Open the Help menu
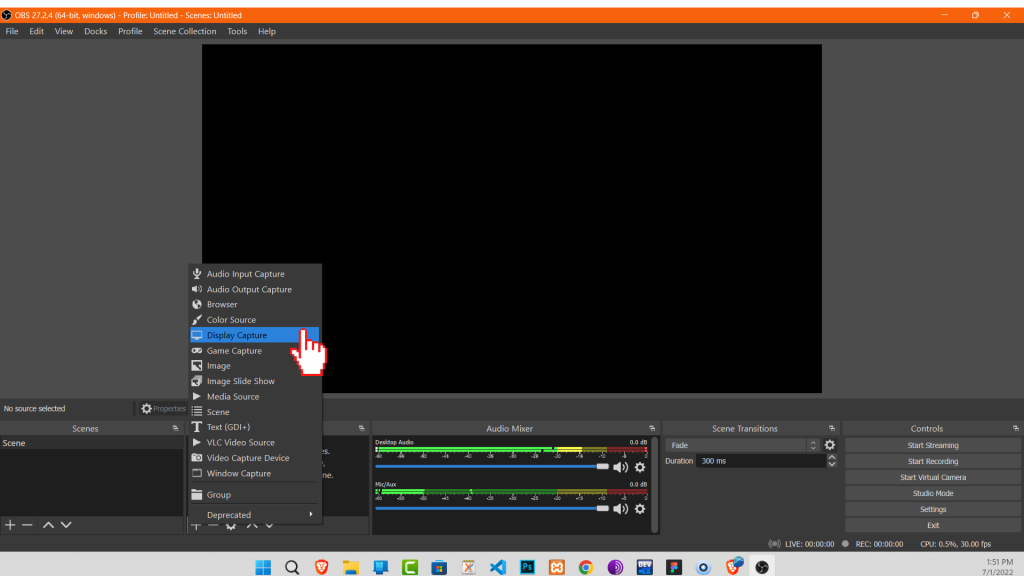The height and width of the screenshot is (576, 1024). 266,31
